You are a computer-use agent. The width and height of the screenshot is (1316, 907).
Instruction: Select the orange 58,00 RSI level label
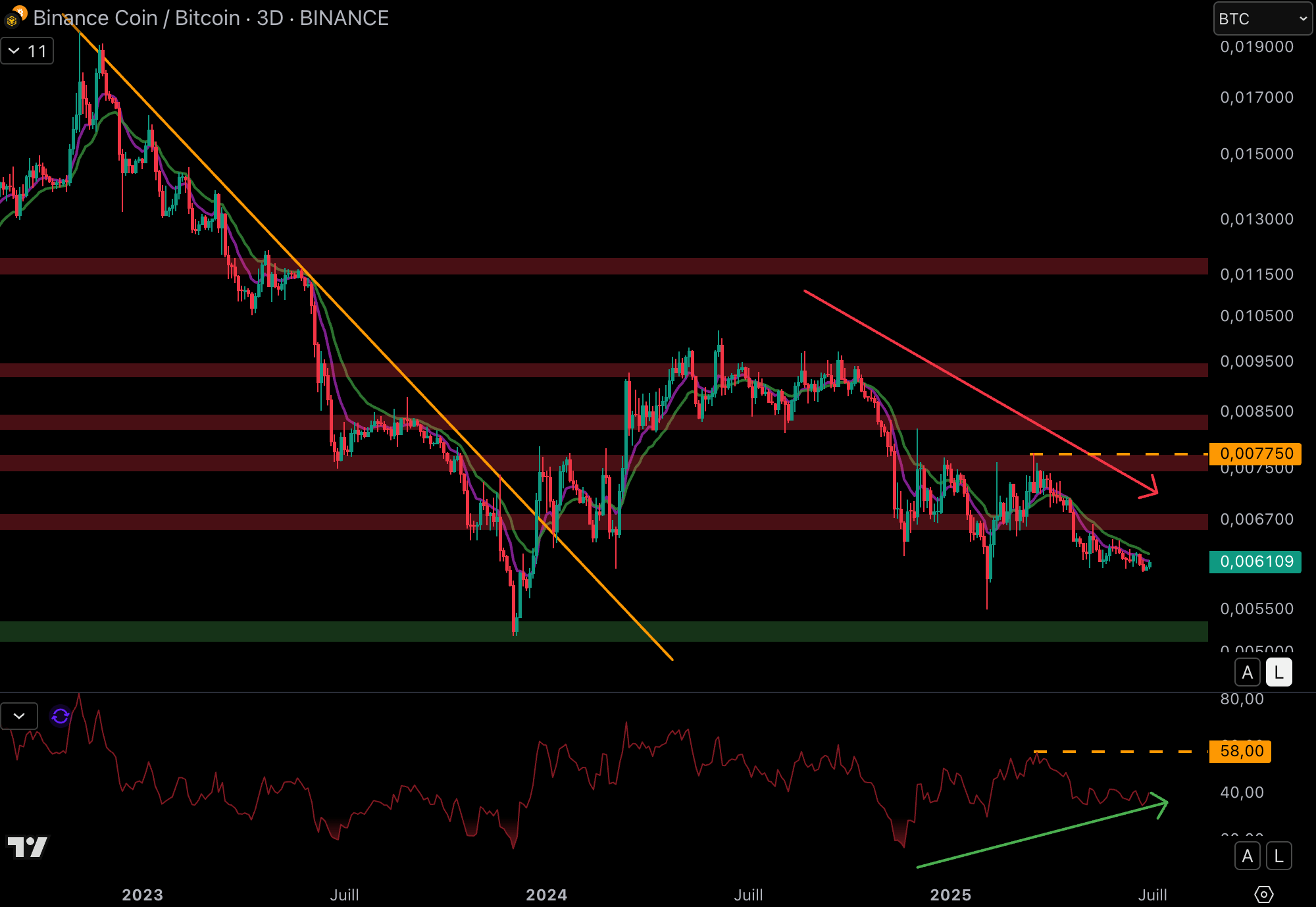click(x=1240, y=751)
